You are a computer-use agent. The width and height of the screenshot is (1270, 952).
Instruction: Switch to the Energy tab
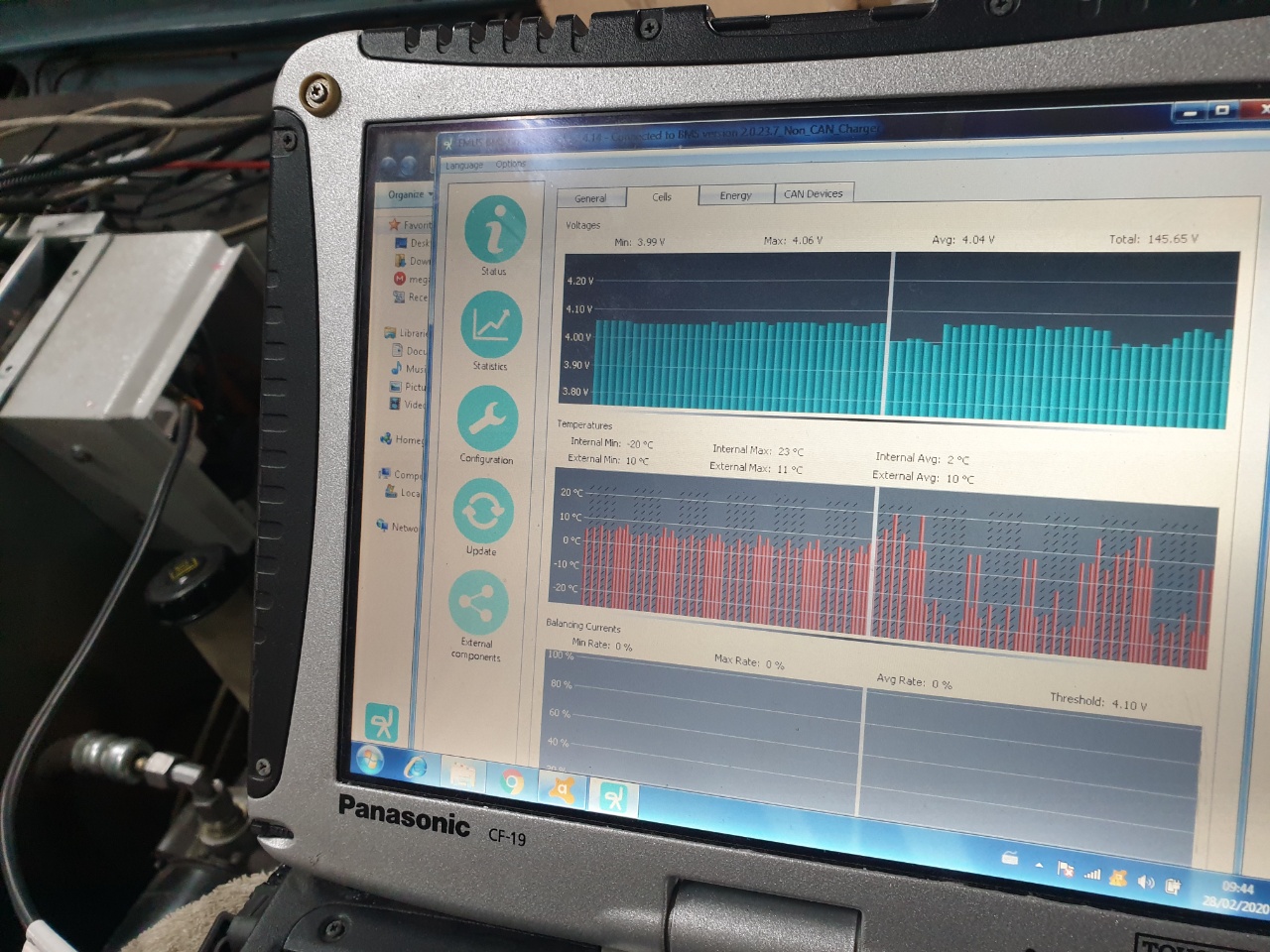(x=735, y=195)
